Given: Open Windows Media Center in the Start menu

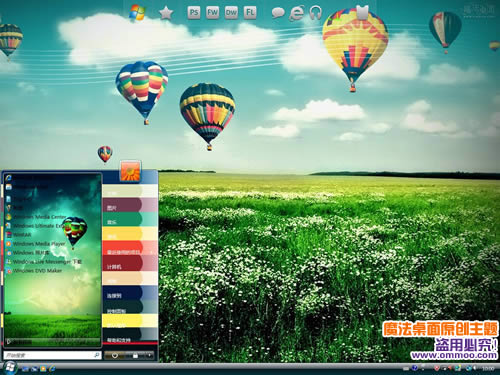Looking at the screenshot, I should (36, 217).
